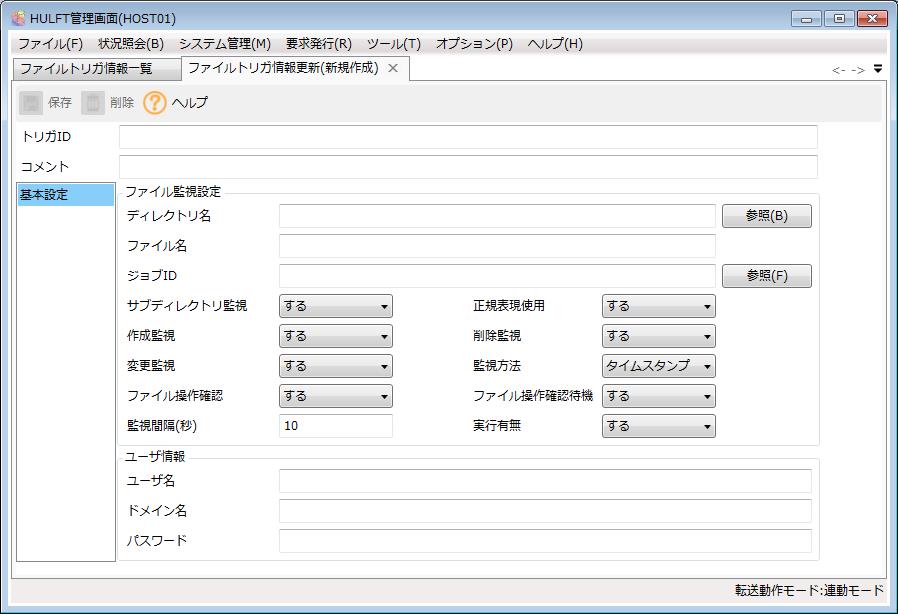Open the ファイル操作確認 dropdown
Viewport: 898px width, 614px height.
(336, 396)
